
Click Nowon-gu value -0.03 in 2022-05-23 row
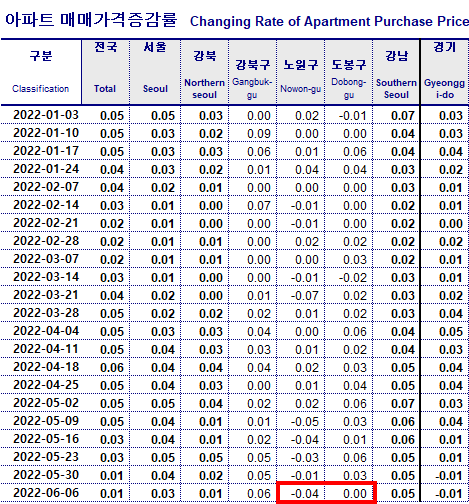304,458
